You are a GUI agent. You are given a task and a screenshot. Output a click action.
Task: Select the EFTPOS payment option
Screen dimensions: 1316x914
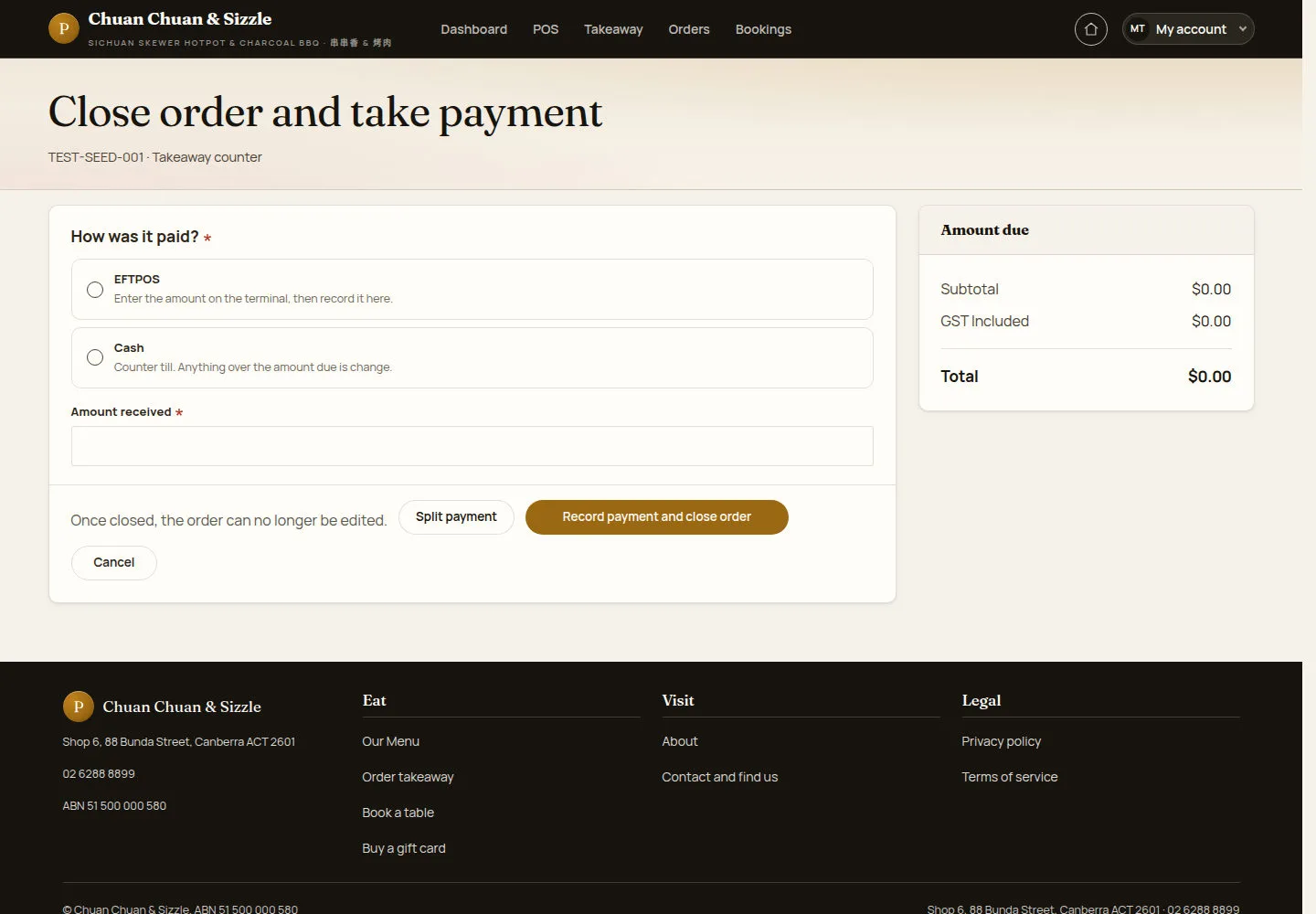click(x=472, y=289)
